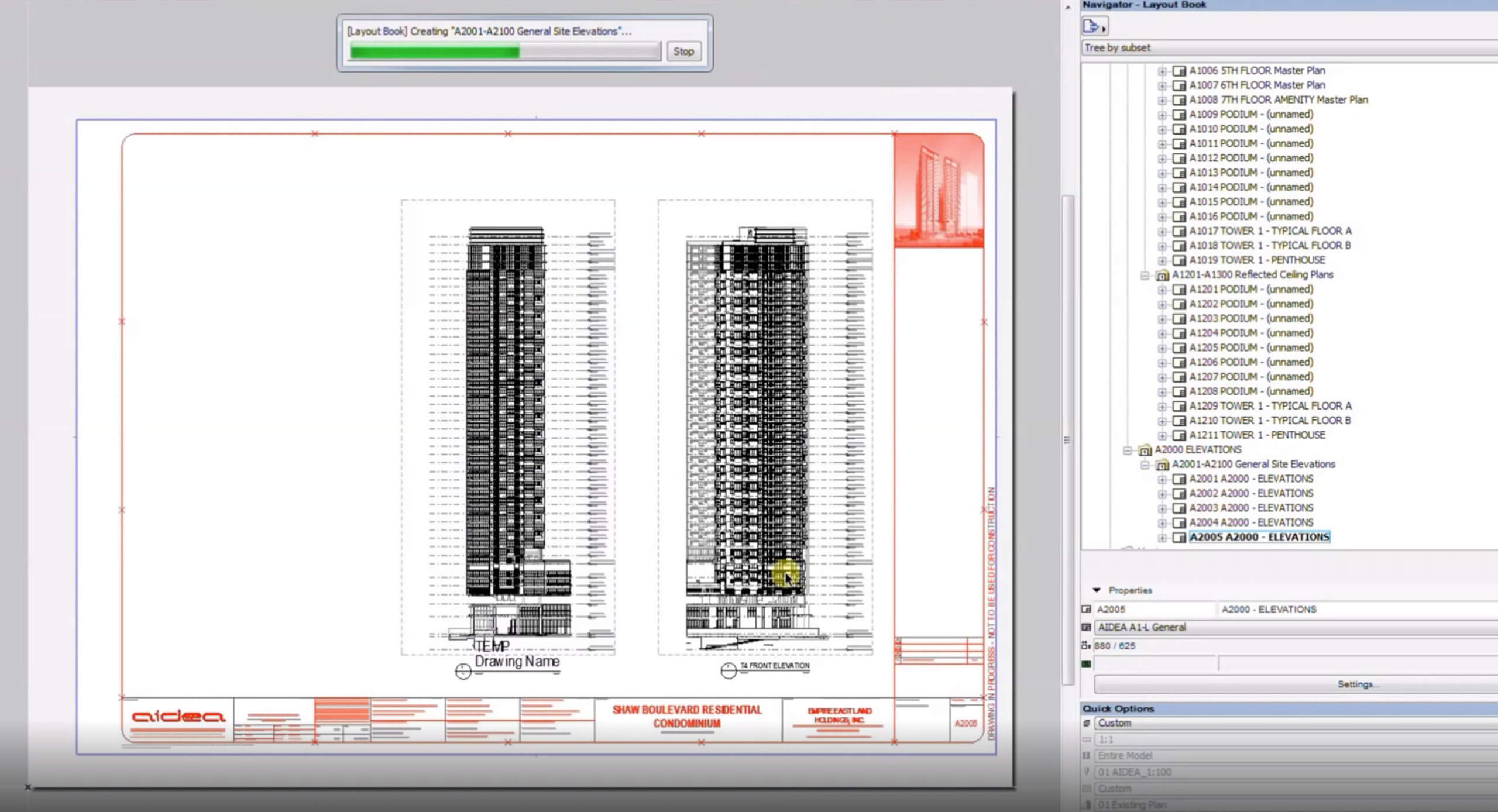Open layout Settings... button
Screen dimensions: 1498x812
(x=1358, y=684)
